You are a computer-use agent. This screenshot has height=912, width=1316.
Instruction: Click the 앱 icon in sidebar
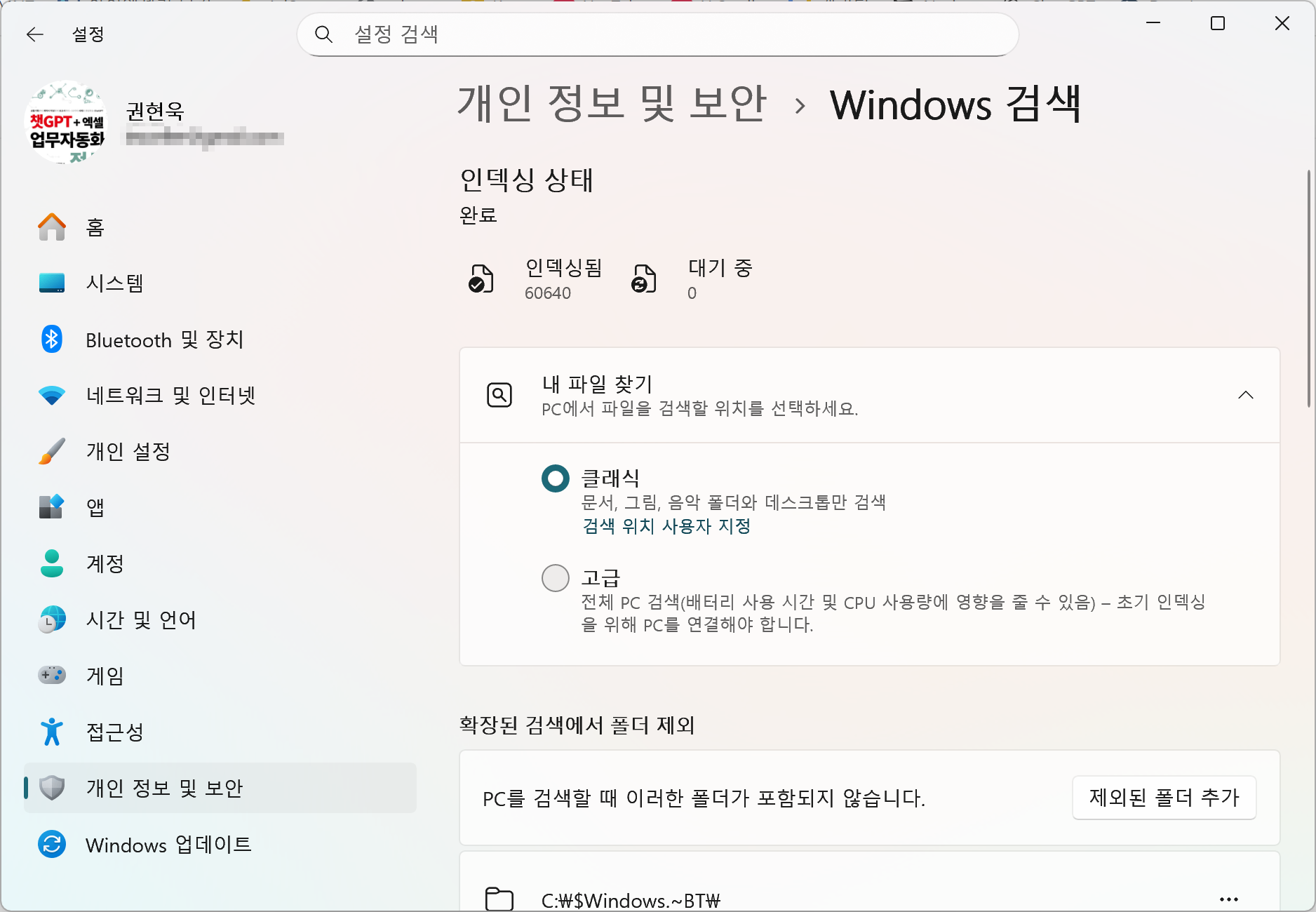point(52,507)
